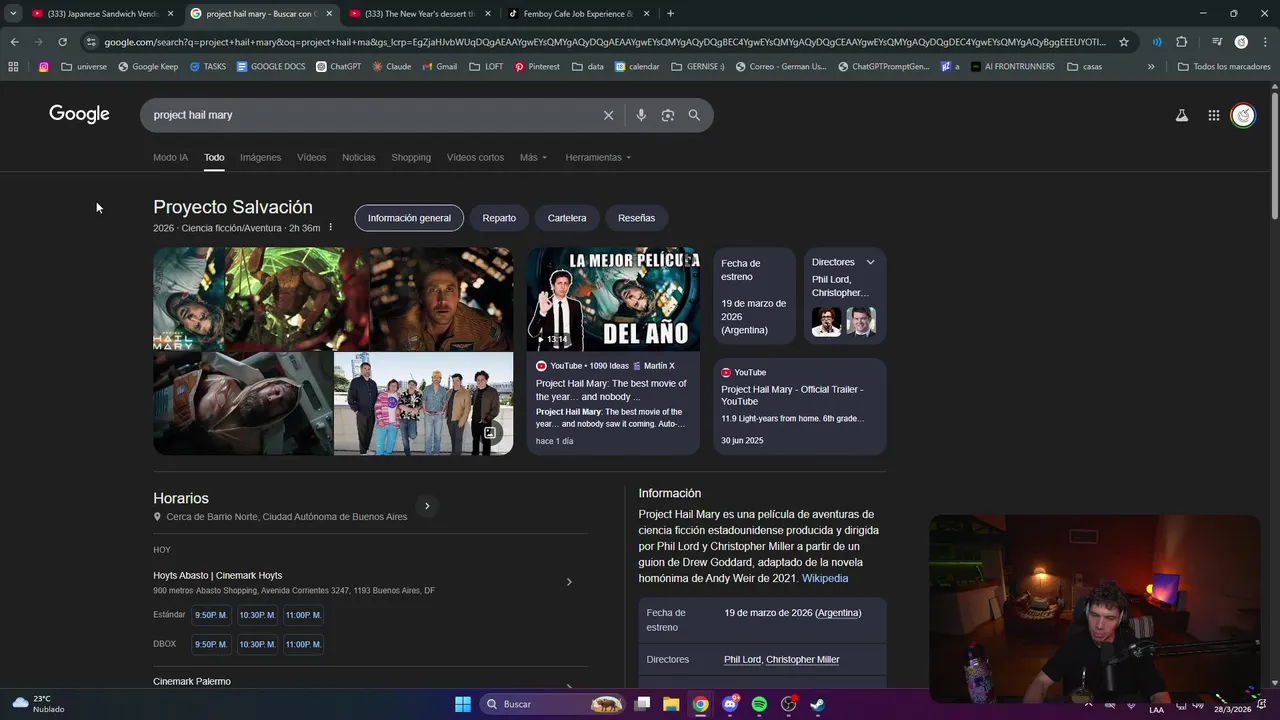
Task: Open the Herramientas dropdown
Action: 598,157
